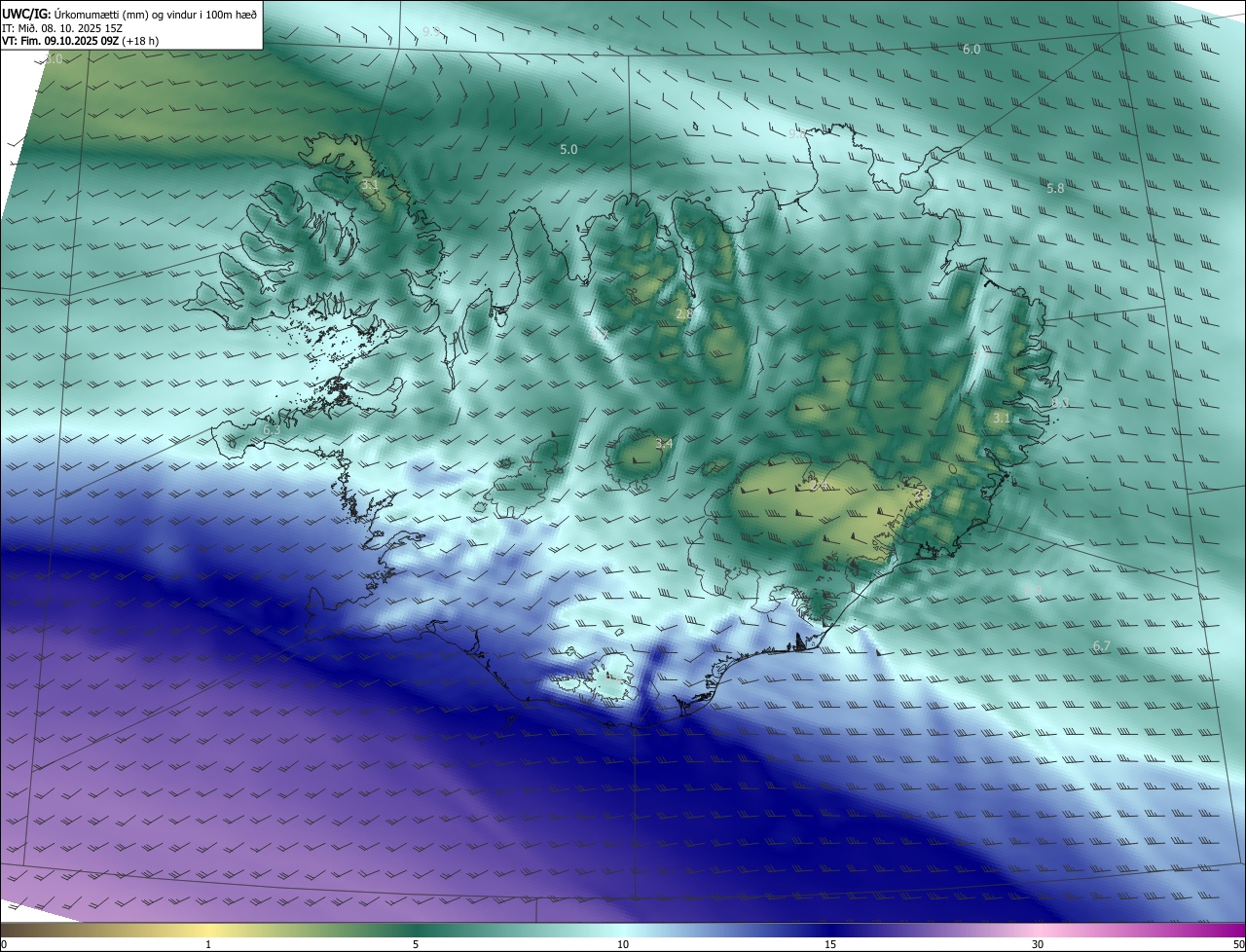
Task: Click the '3.1' label near the Eastfjords coast
Action: [1002, 418]
